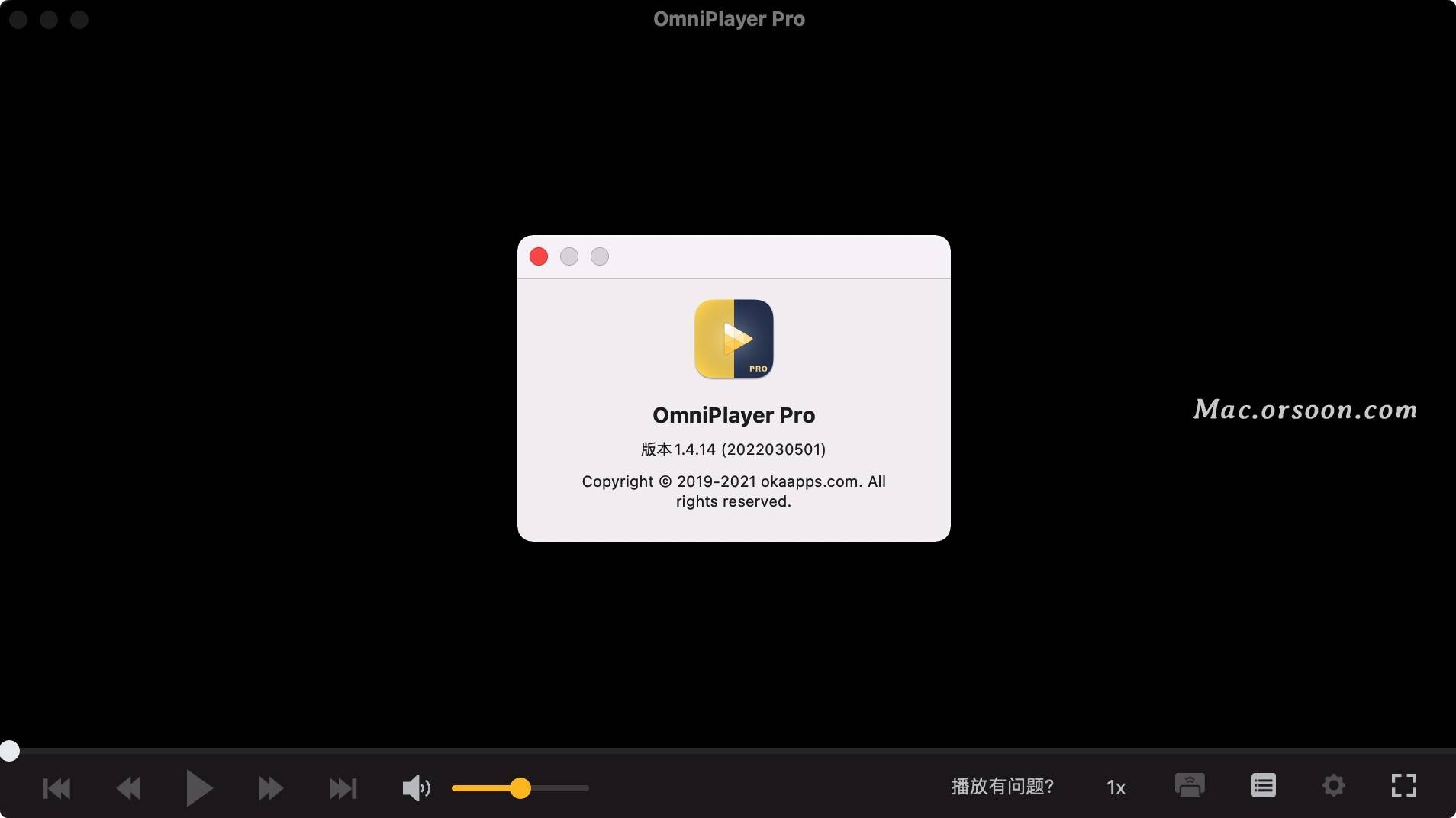Click the Copyright okaapps.com text
Image resolution: width=1456 pixels, height=818 pixels.
[733, 491]
